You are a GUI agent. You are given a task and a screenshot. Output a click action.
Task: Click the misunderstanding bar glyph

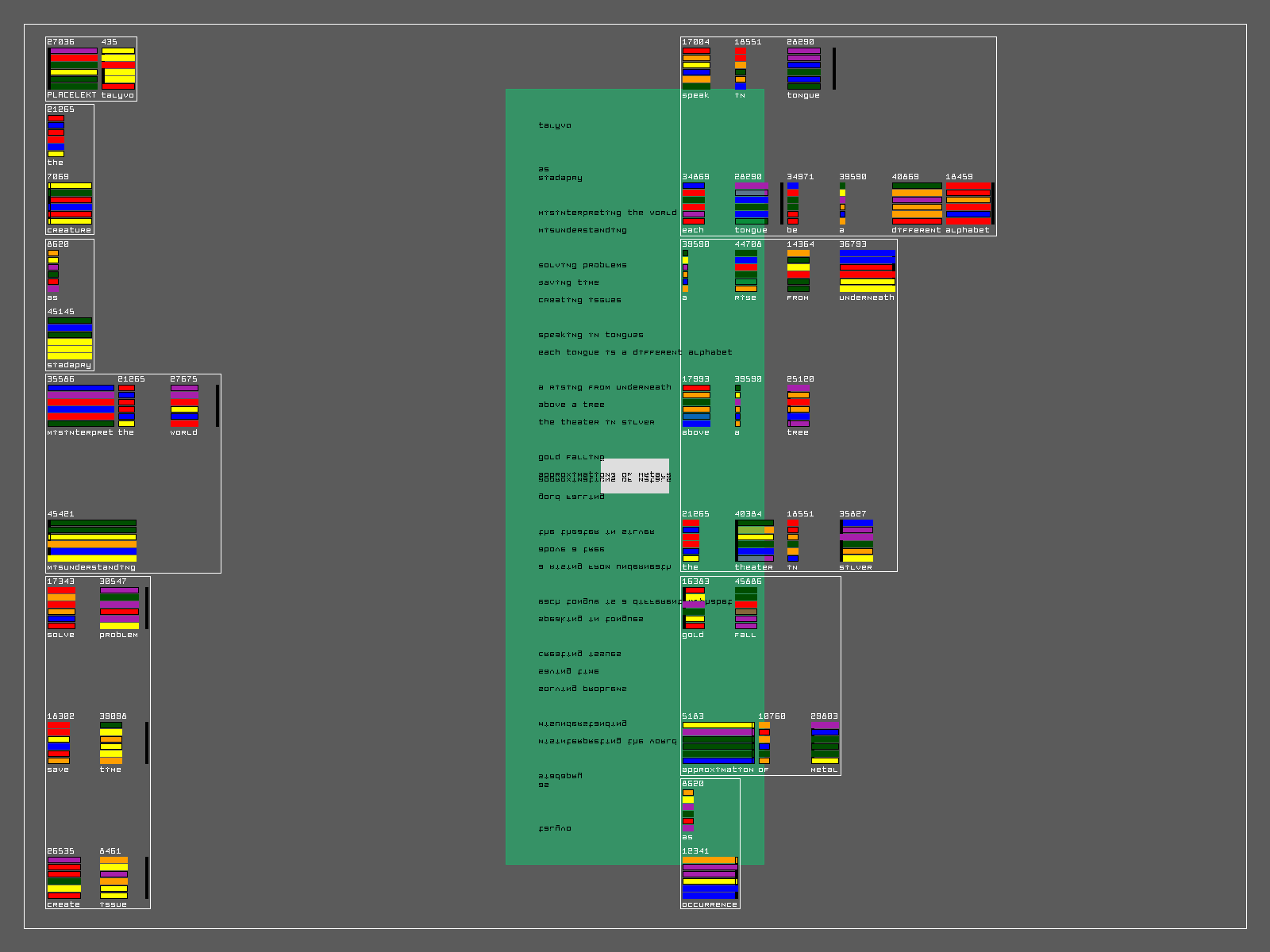(x=92, y=540)
